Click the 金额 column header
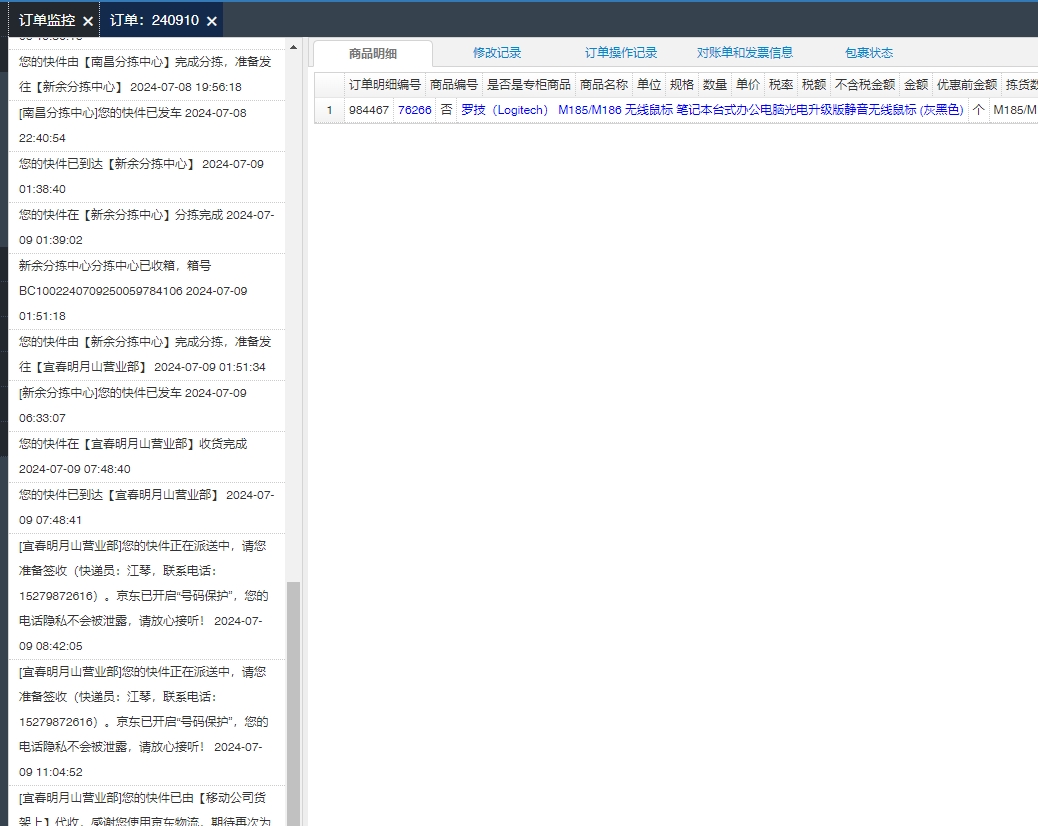This screenshot has height=826, width=1038. click(x=916, y=85)
